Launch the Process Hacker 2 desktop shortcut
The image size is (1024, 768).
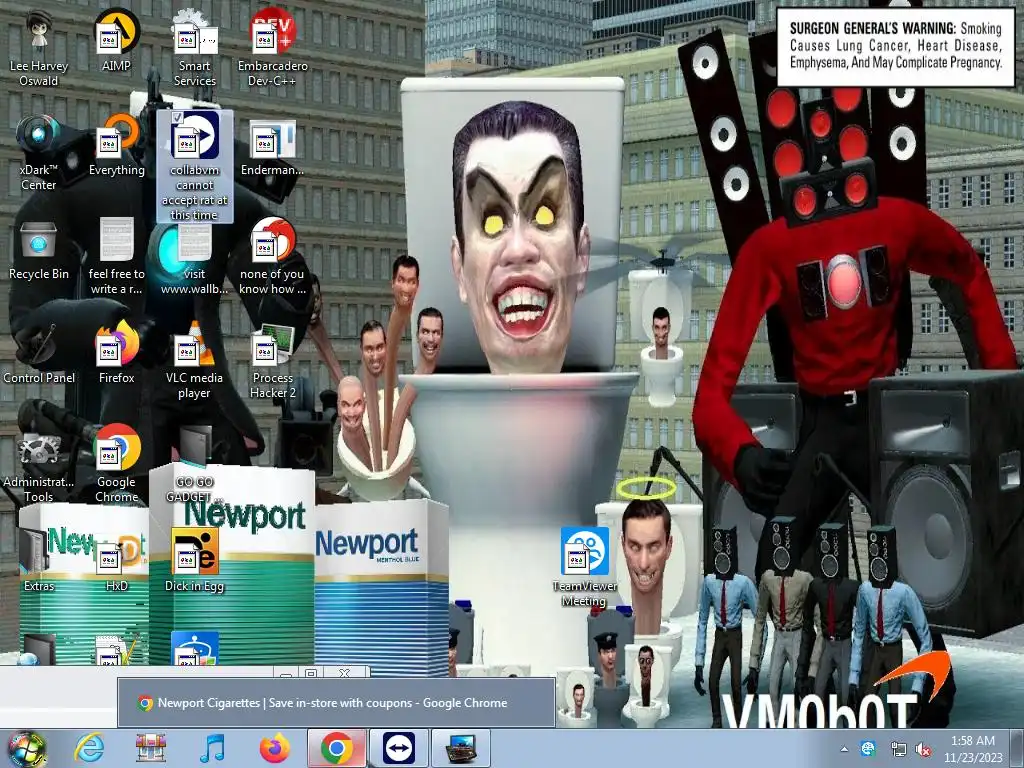coord(272,360)
